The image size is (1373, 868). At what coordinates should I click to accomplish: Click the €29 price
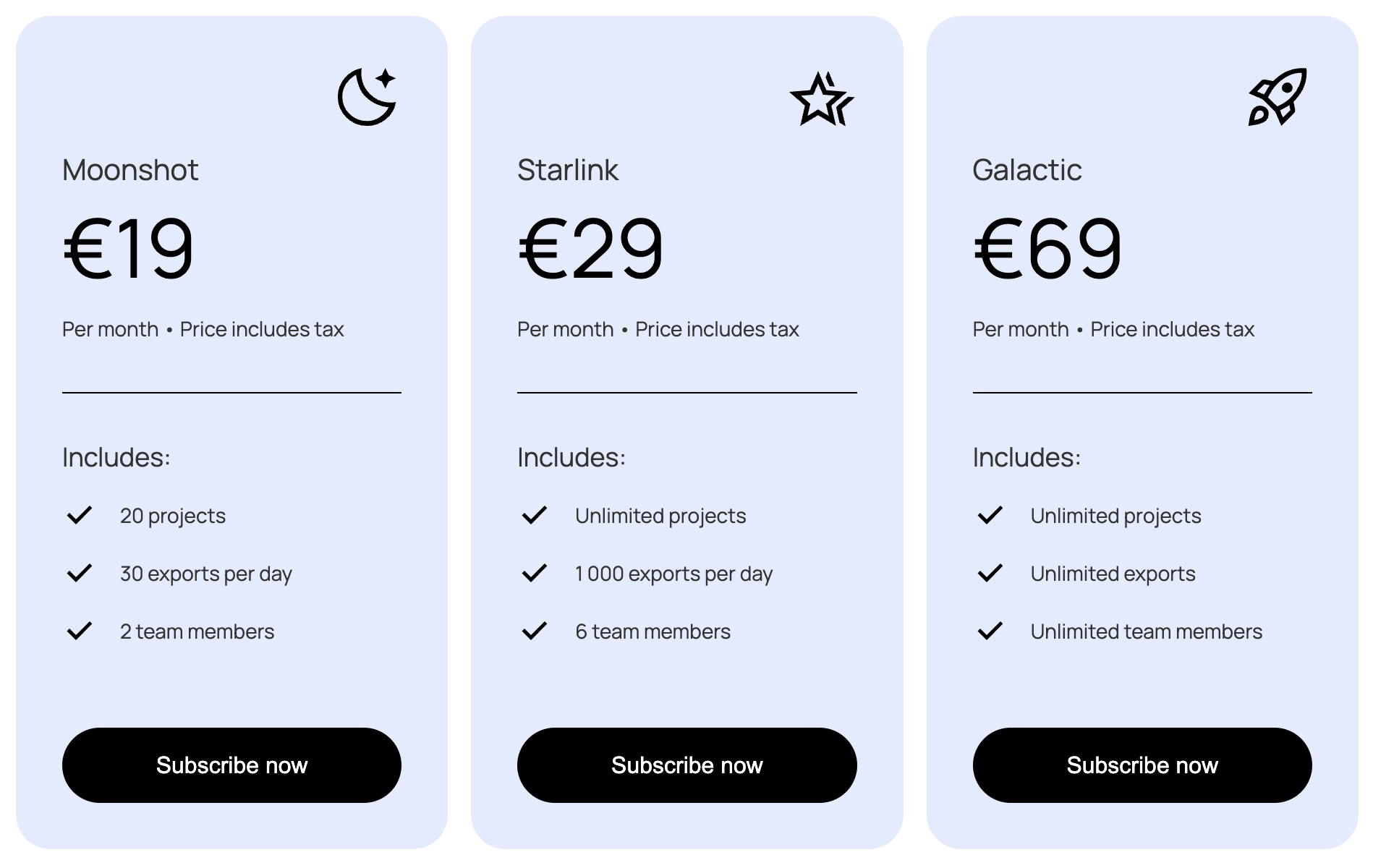tap(590, 249)
